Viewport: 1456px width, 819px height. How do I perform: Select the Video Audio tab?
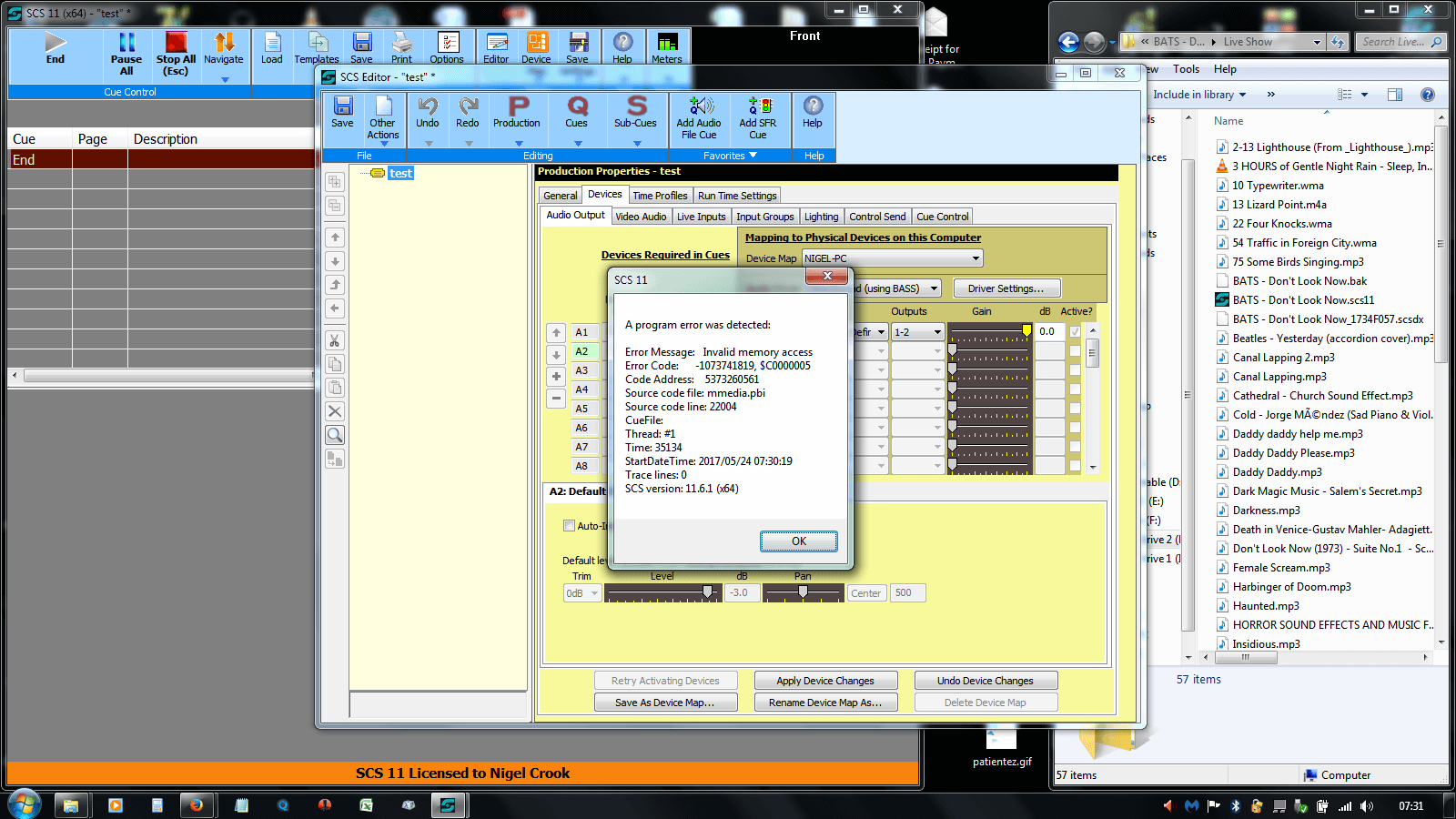point(641,217)
